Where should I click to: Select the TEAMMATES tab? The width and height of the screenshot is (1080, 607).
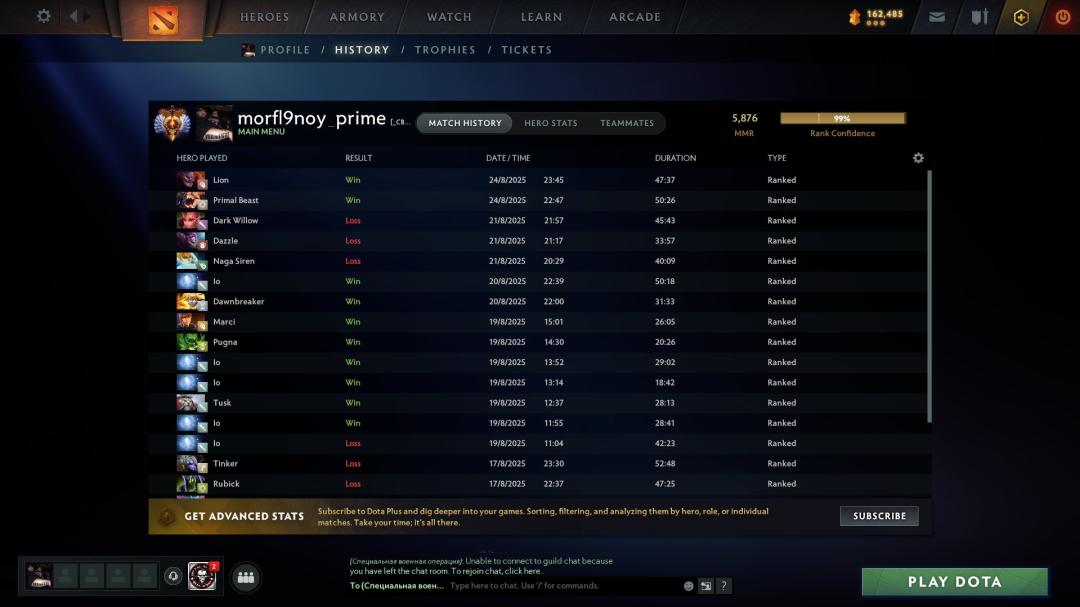(x=627, y=123)
